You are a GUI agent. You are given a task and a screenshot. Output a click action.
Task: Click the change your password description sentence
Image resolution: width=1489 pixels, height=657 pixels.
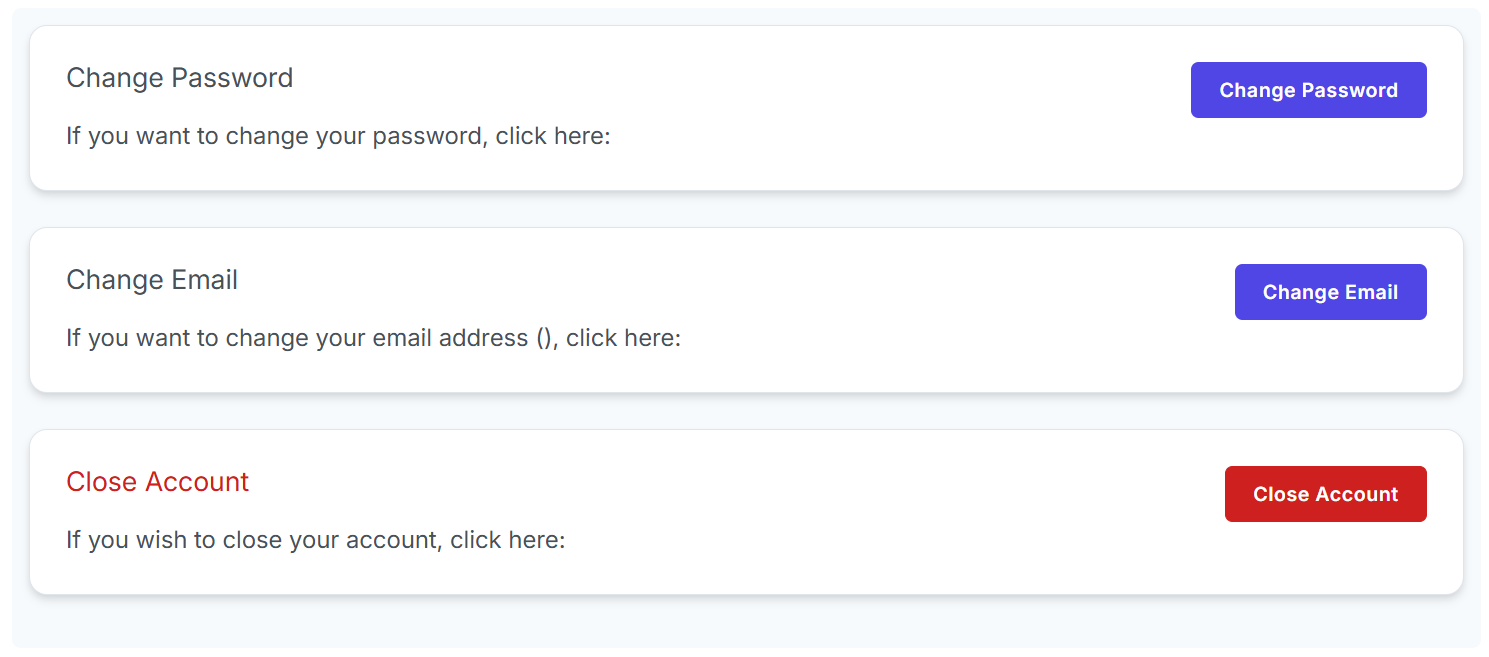(x=338, y=135)
